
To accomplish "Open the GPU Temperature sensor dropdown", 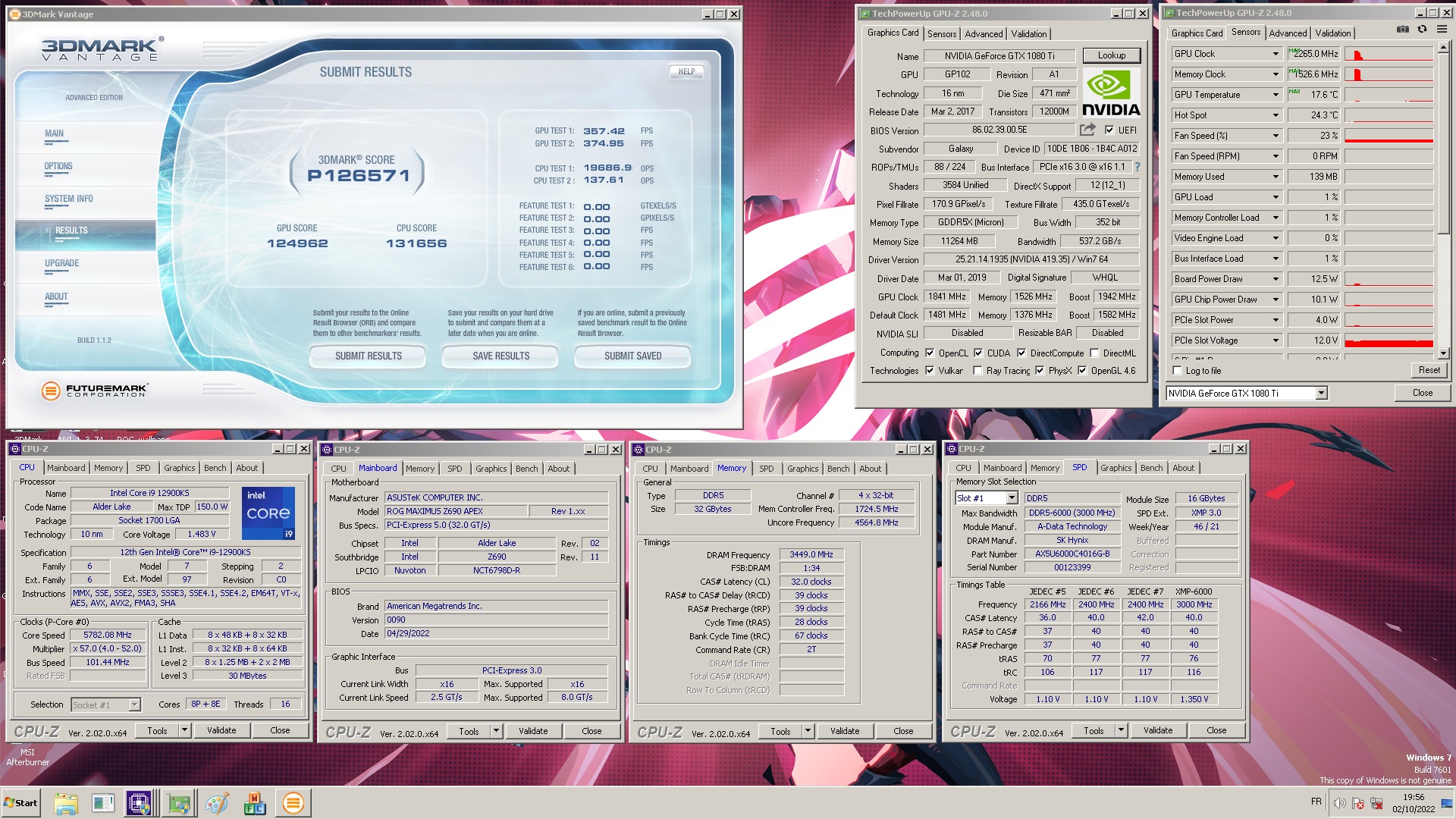I will [1276, 95].
